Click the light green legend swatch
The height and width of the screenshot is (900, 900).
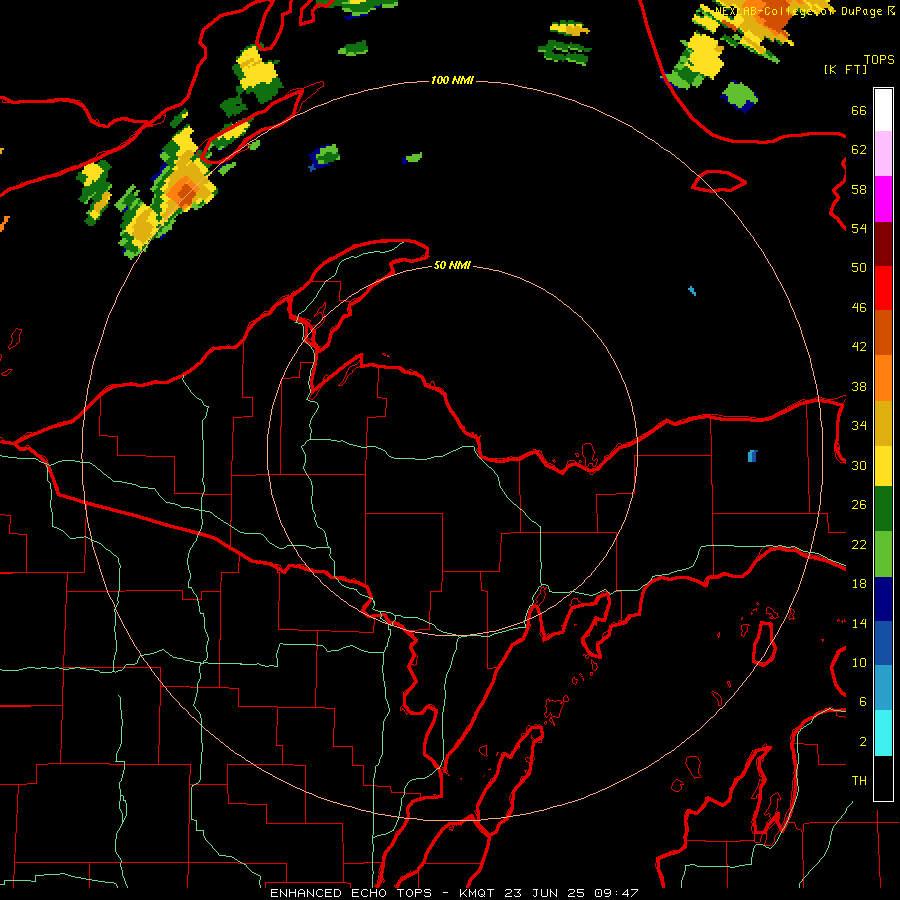(x=883, y=554)
